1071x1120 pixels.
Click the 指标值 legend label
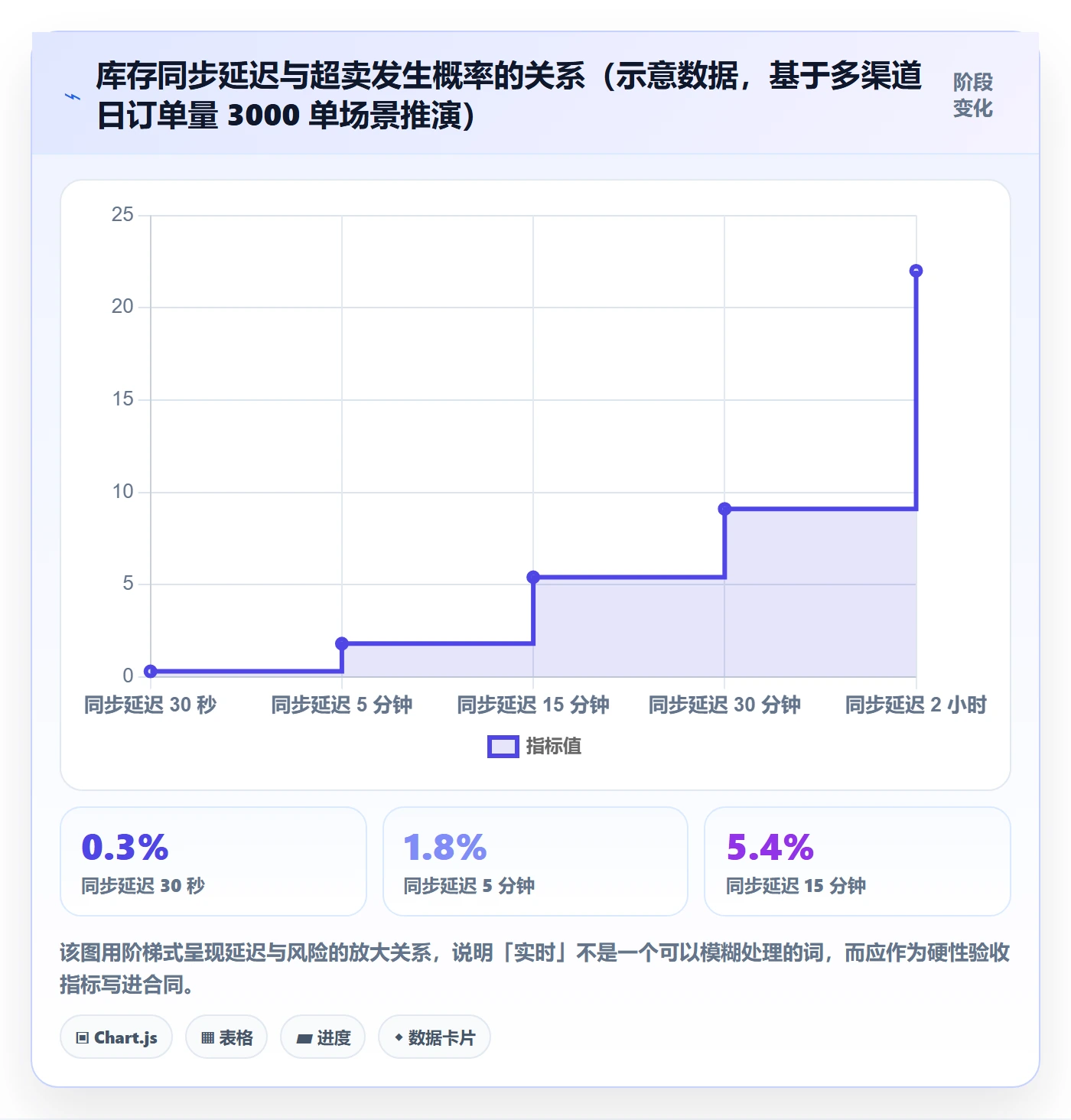pyautogui.click(x=554, y=746)
